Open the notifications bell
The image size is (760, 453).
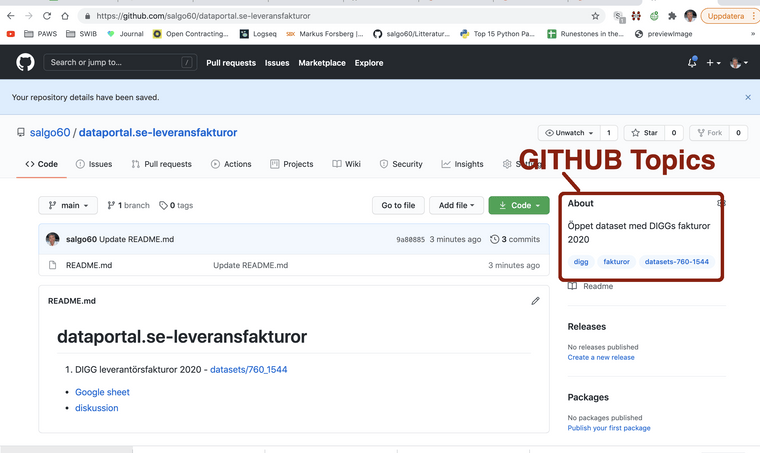pos(691,62)
